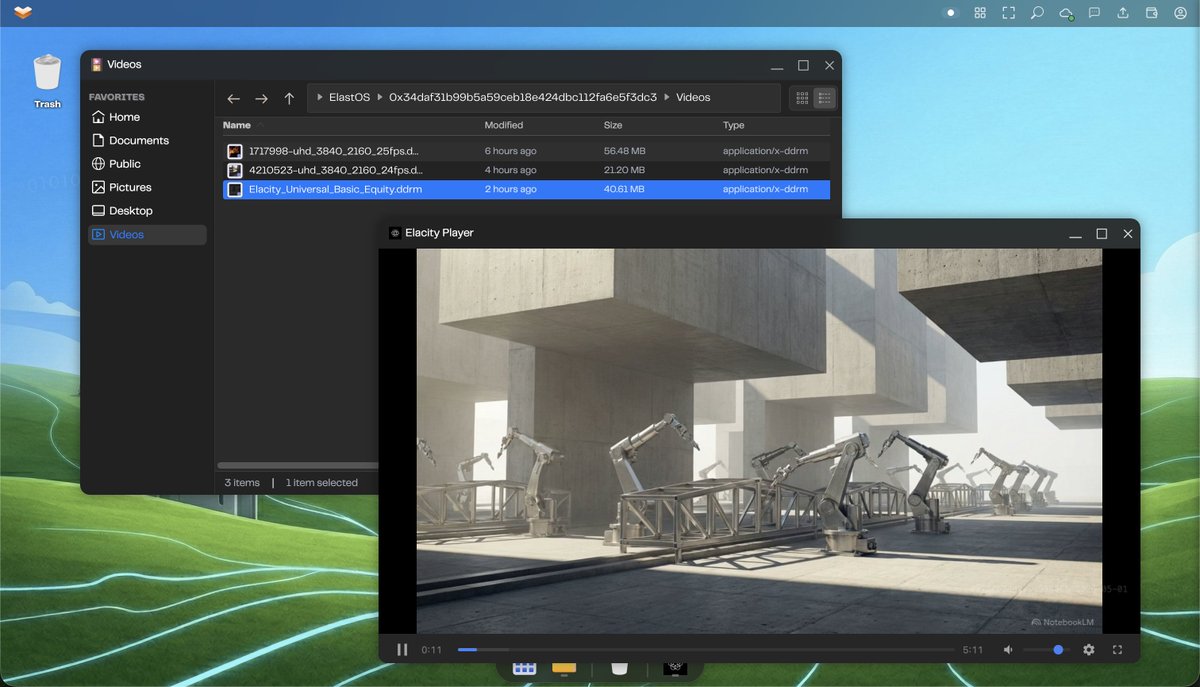1200x687 pixels.
Task: Open Desktop in Favorites sidebar
Action: 147,211
